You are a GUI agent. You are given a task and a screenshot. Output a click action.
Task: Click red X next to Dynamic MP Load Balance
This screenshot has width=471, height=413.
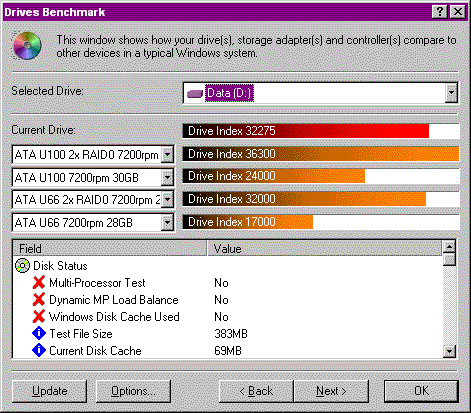(39, 299)
